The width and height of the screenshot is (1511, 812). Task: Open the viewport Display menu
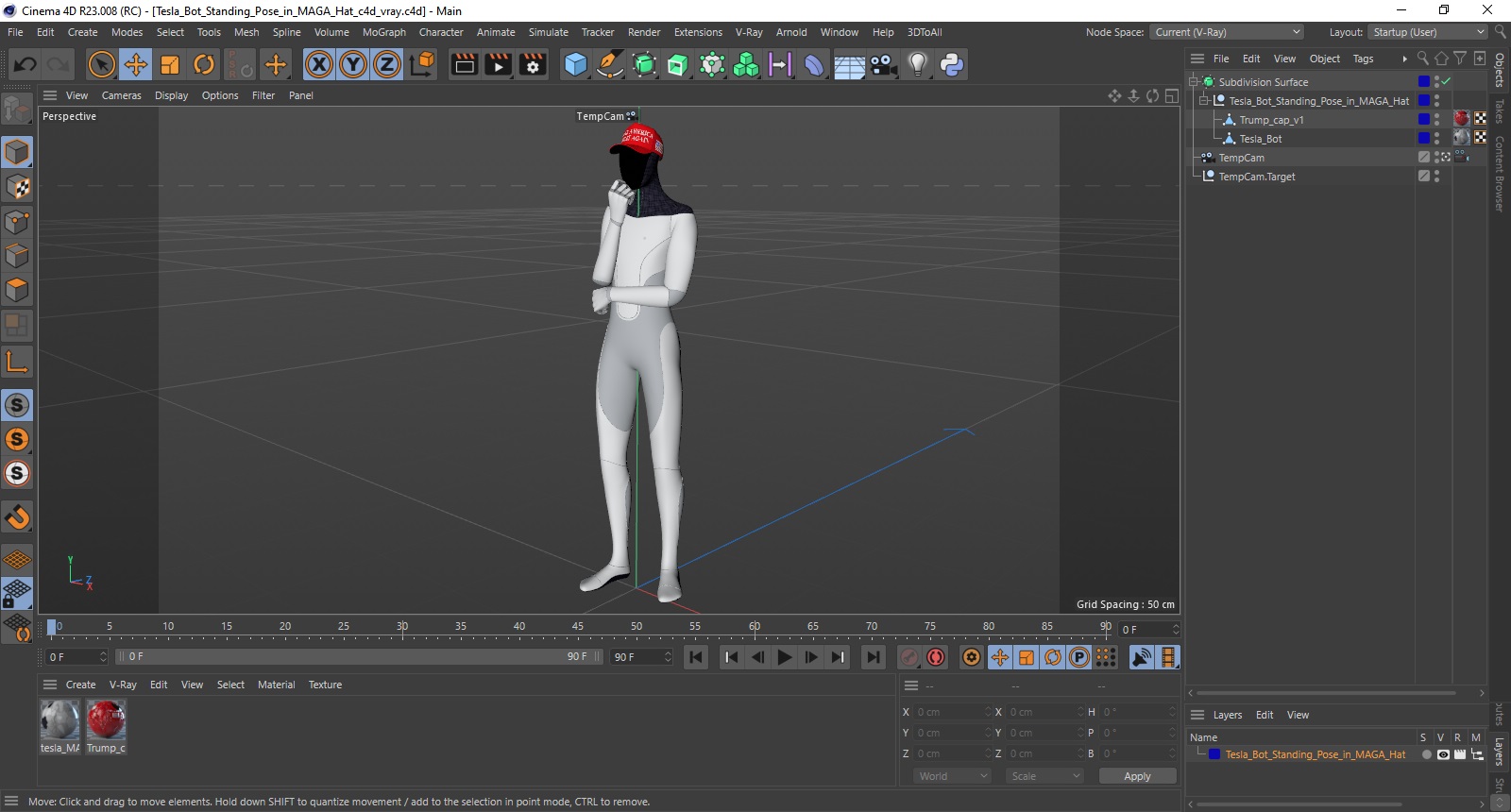click(x=171, y=95)
